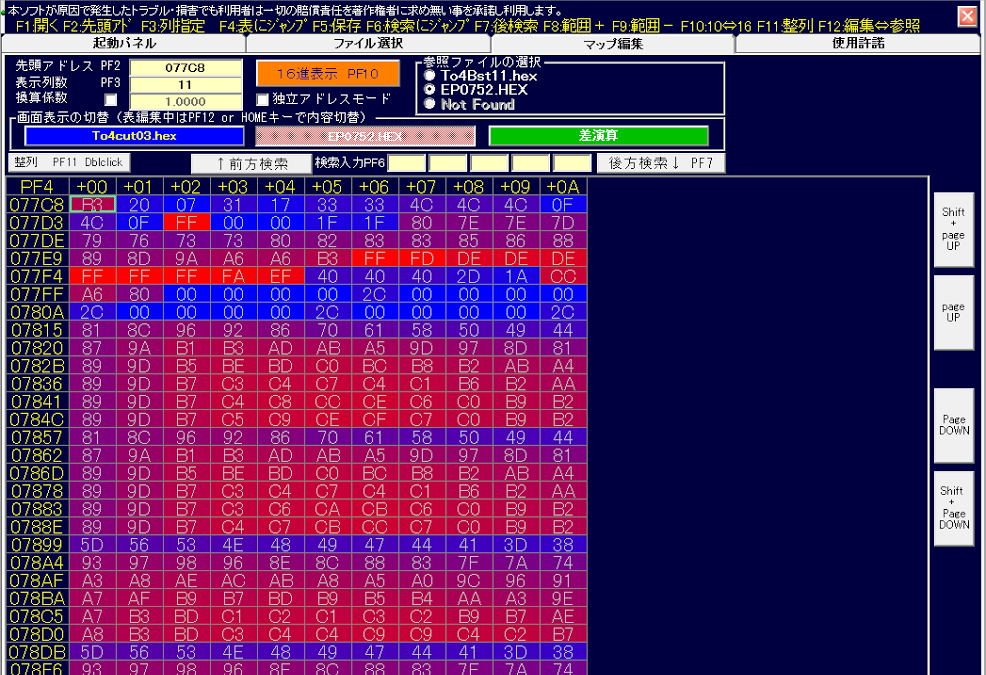Show the blue To4cut03.hex view
986x675 pixels.
point(134,136)
